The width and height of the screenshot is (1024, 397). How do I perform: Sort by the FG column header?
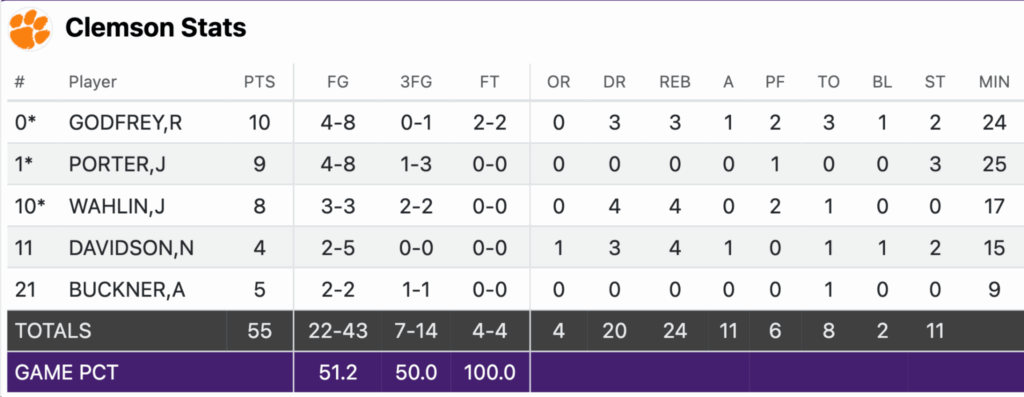(338, 82)
